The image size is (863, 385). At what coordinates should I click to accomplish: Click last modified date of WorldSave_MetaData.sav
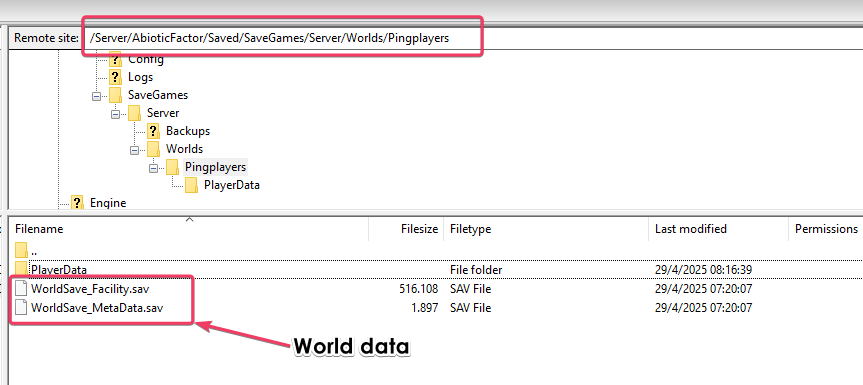pyautogui.click(x=703, y=308)
